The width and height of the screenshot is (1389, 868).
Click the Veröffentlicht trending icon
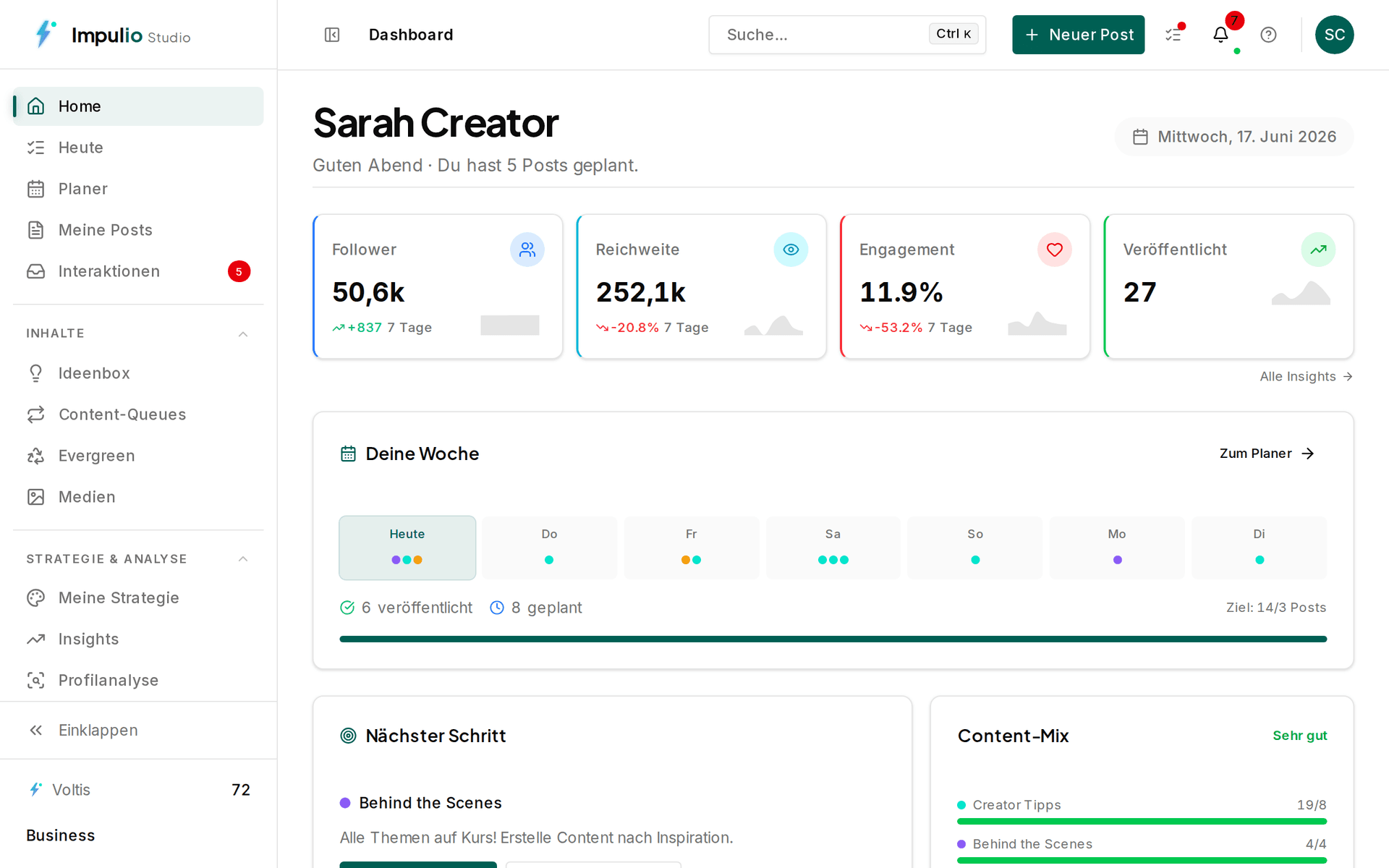(x=1318, y=250)
